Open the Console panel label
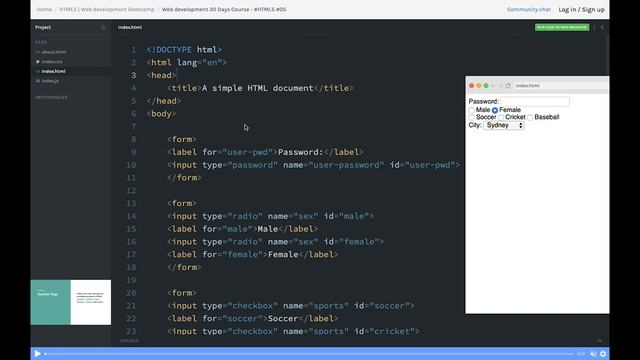The height and width of the screenshot is (360, 640). click(x=129, y=340)
